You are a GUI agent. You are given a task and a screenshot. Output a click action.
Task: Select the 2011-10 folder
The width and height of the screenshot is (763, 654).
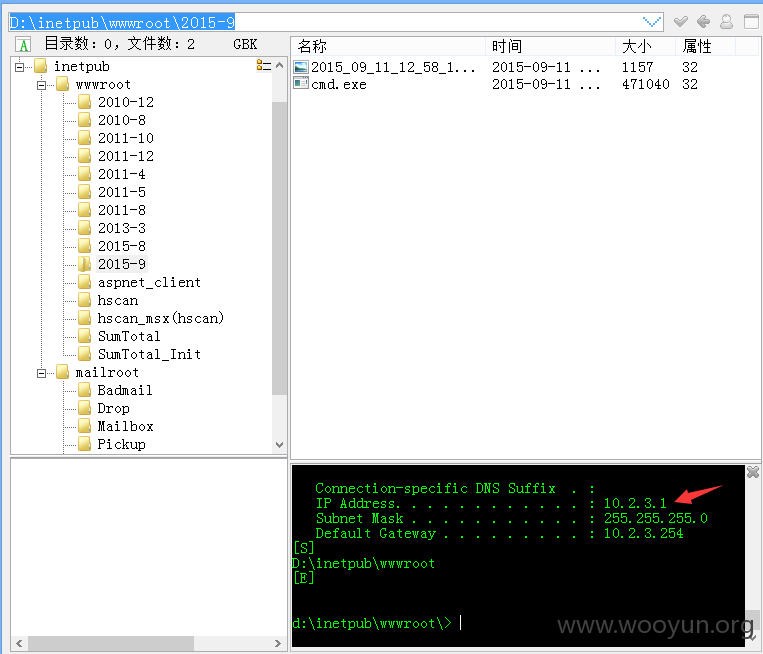(126, 138)
